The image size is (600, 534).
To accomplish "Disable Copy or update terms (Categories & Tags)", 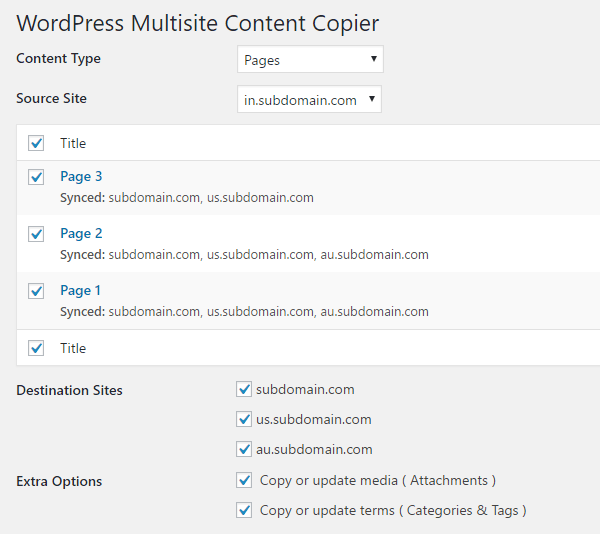I will [x=244, y=510].
